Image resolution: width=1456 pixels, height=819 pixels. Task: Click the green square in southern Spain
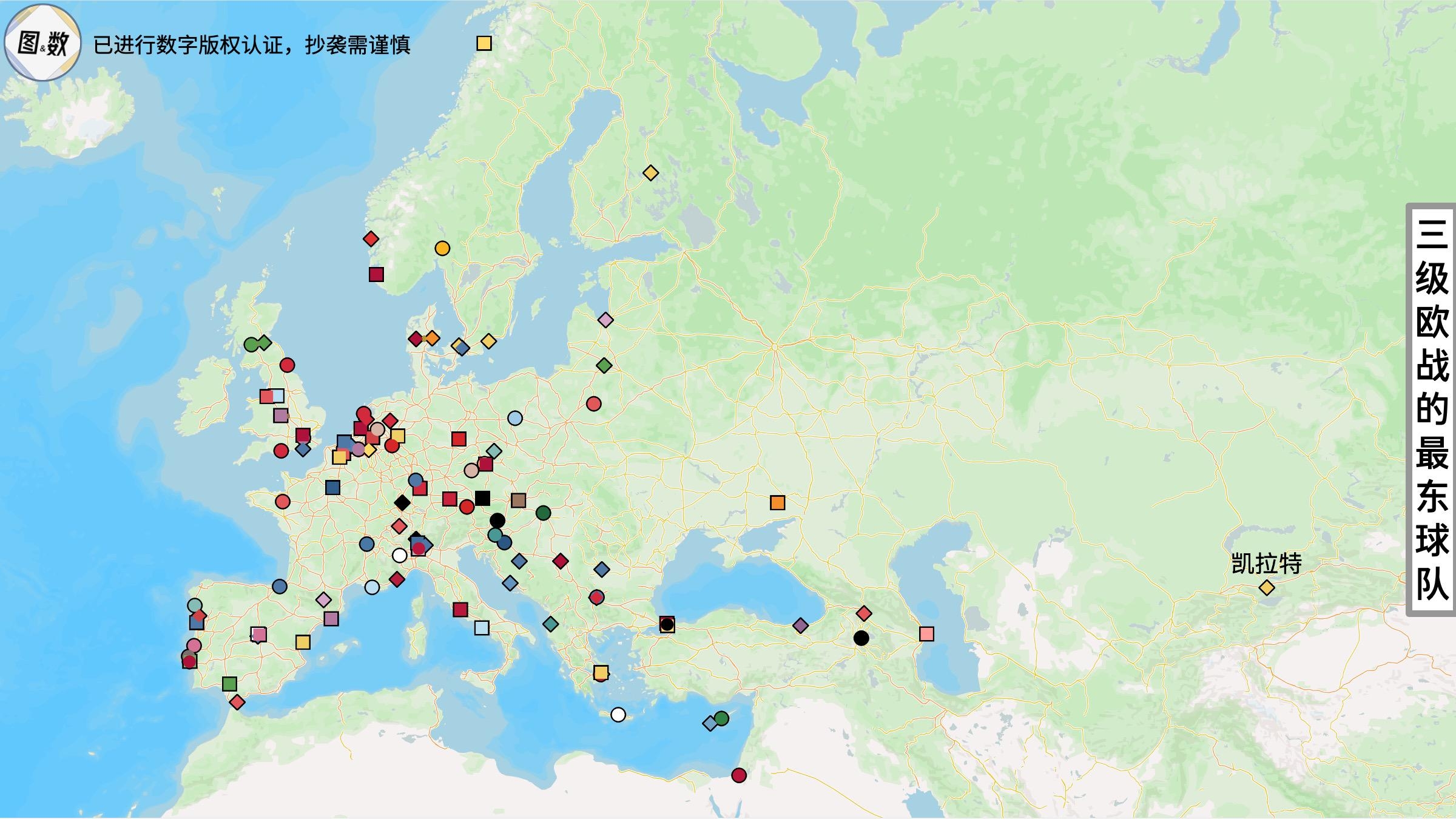coord(229,684)
